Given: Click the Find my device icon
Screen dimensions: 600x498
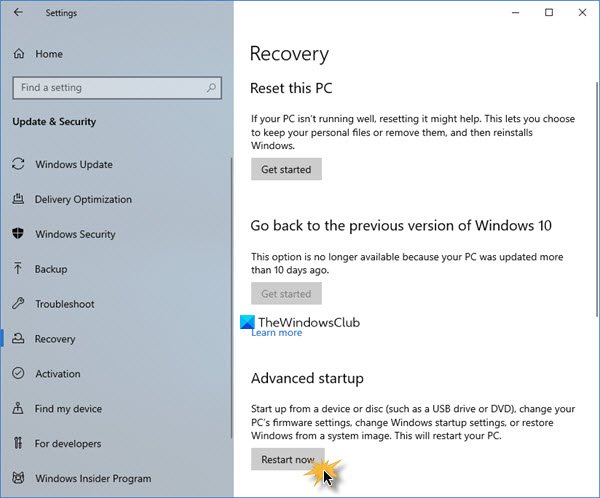Looking at the screenshot, I should [18, 409].
